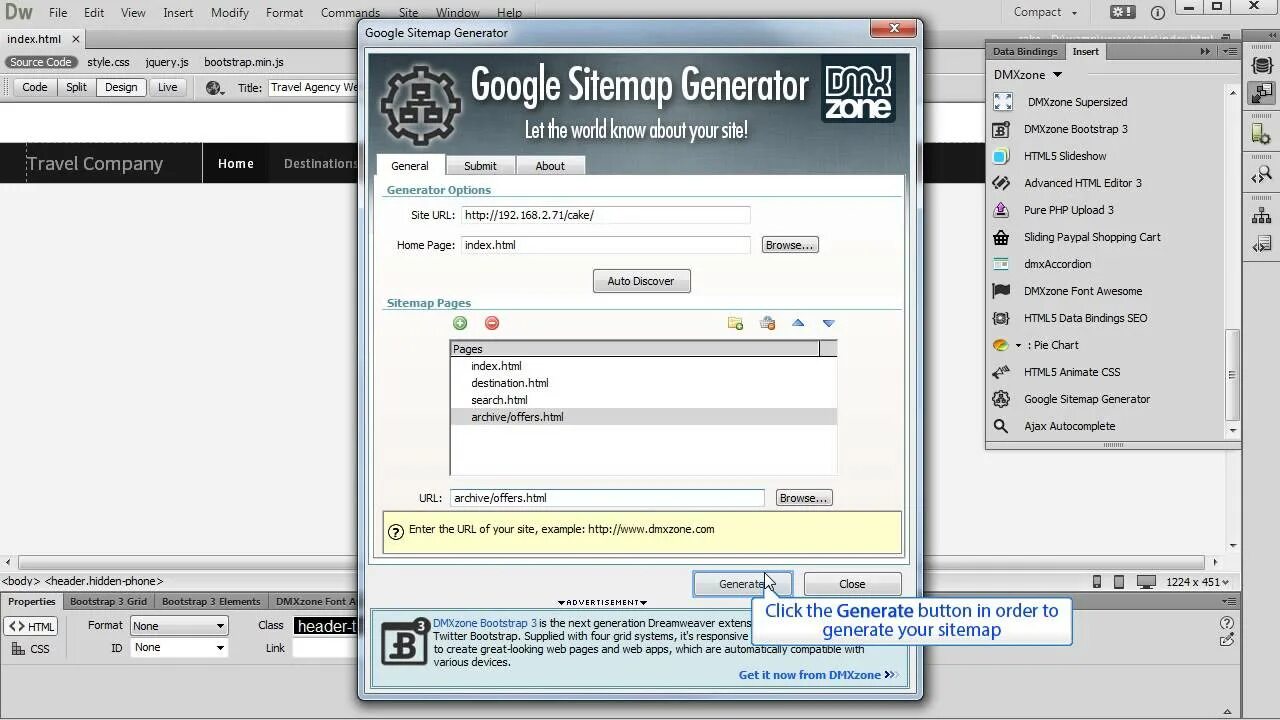Open the DMXzone category dropdown
Screen dimensions: 1280x720
[x=1027, y=75]
